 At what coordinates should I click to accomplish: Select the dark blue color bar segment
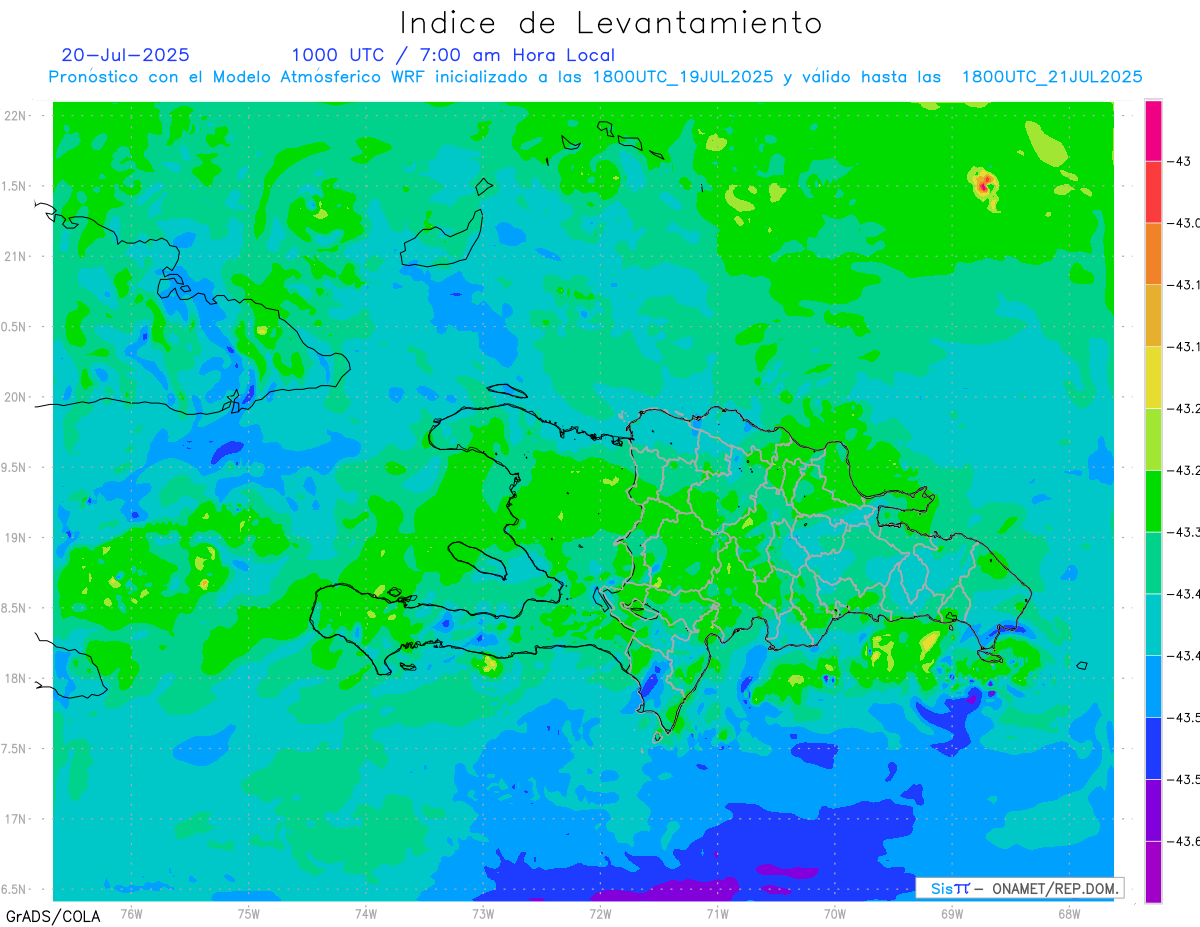pos(1153,747)
